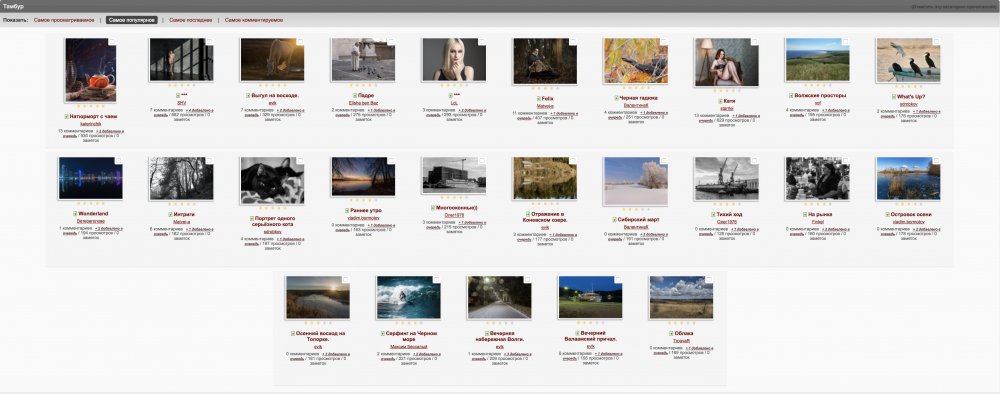Image resolution: width=1000 pixels, height=394 pixels.
Task: Click the green icon beside 'Натюрморт с чаем'
Action: (x=66, y=117)
